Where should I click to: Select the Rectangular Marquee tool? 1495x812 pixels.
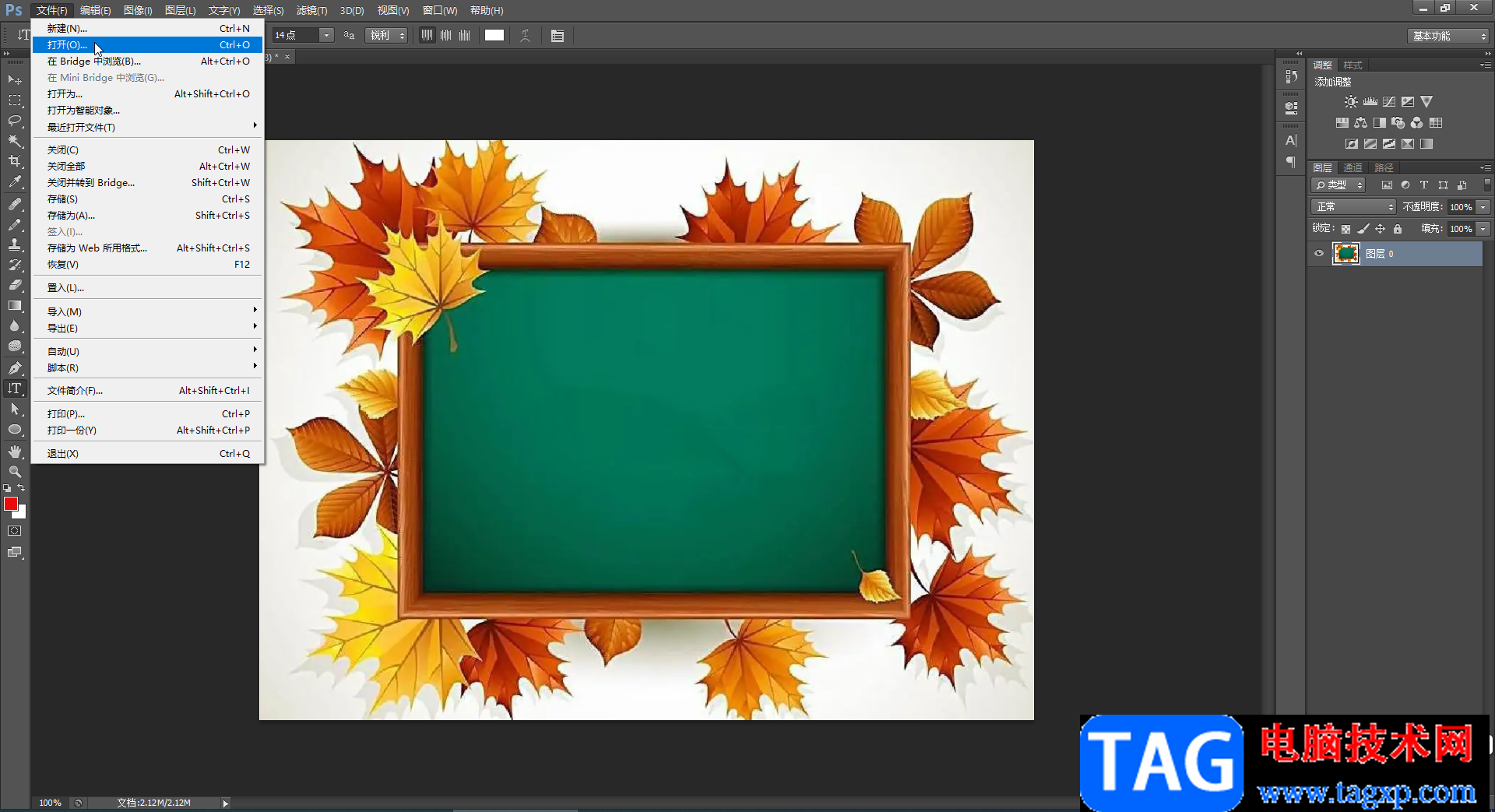click(x=15, y=100)
